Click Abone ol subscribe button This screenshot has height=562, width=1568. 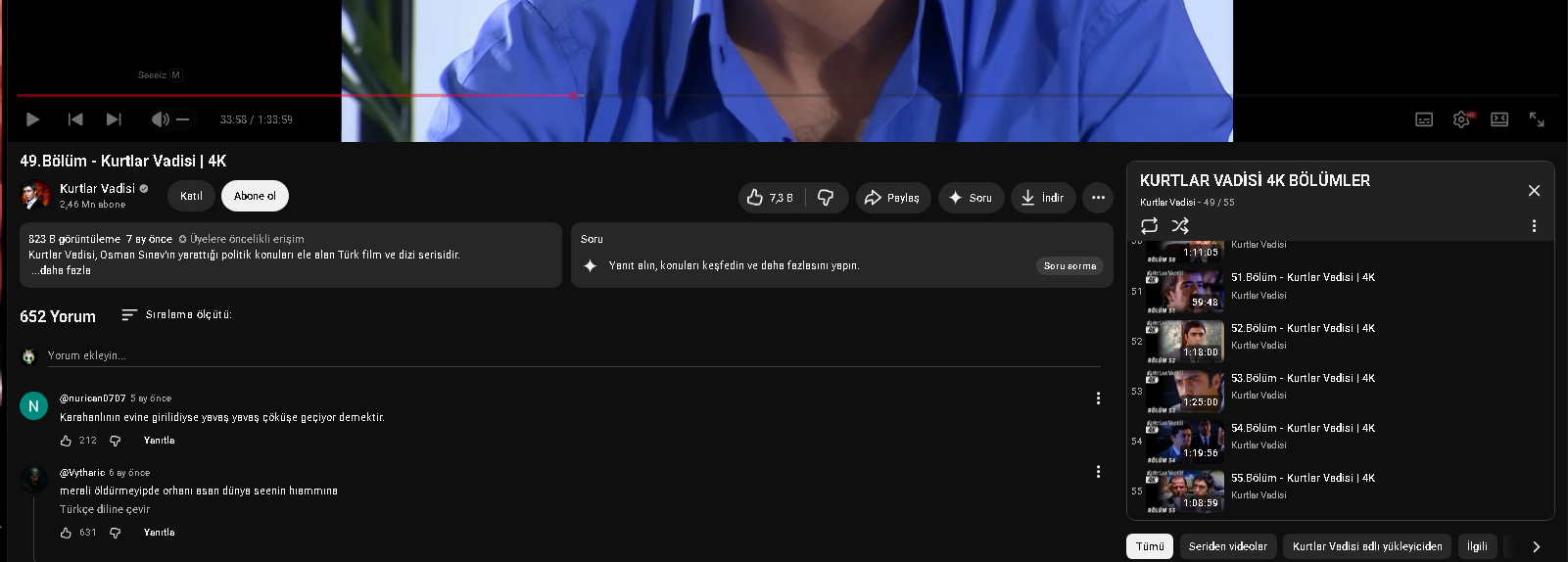pos(255,196)
